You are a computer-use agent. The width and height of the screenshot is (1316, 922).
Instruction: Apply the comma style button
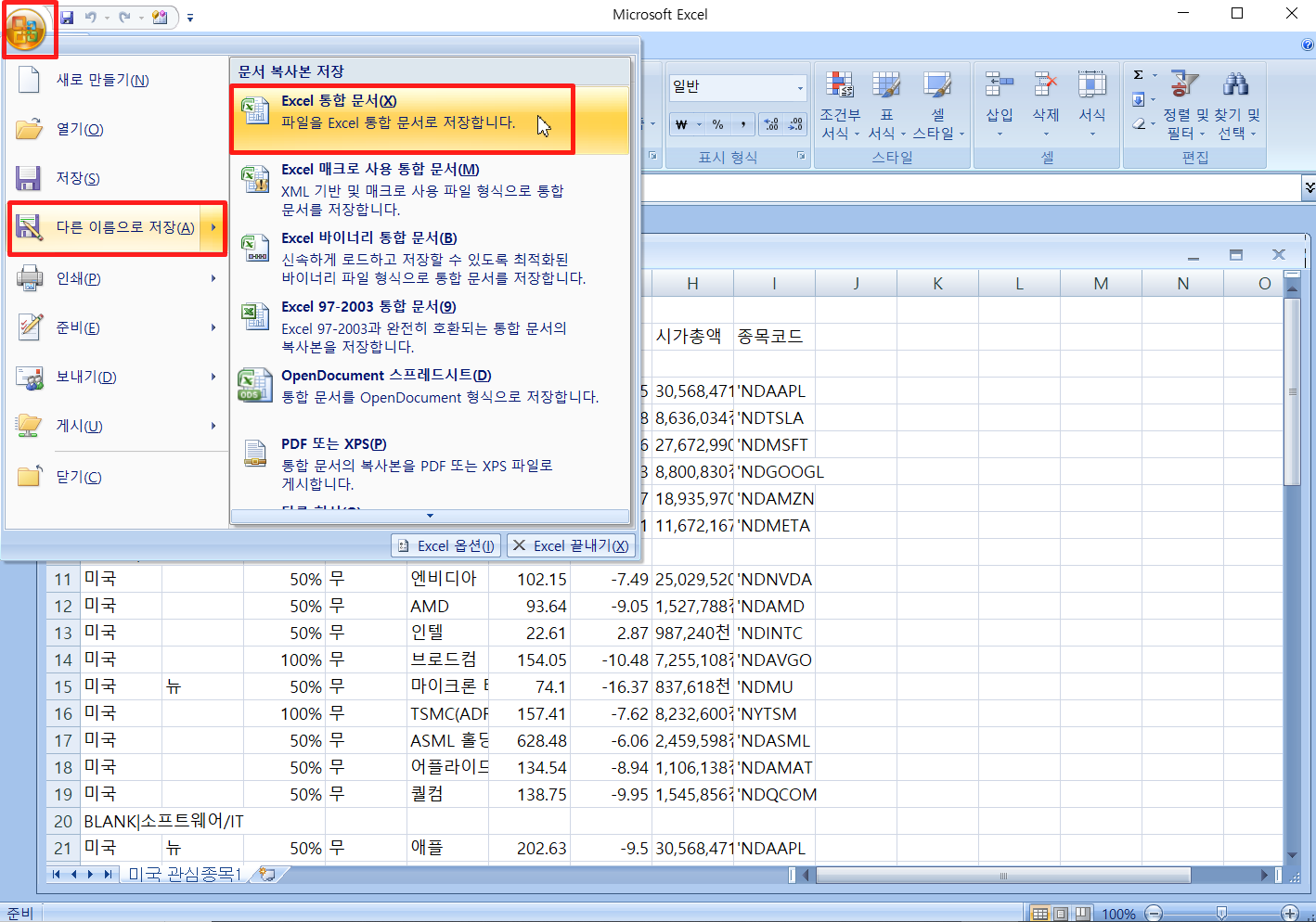[x=743, y=124]
